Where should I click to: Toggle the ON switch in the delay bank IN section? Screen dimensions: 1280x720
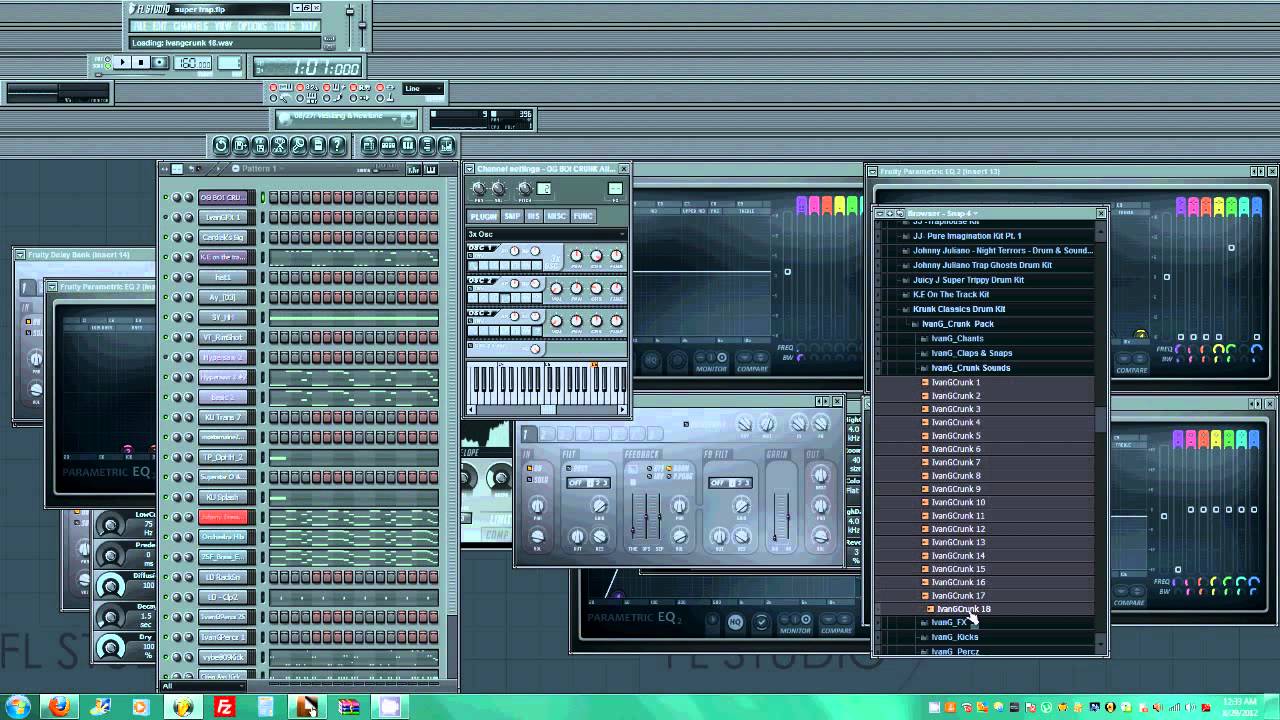[531, 468]
